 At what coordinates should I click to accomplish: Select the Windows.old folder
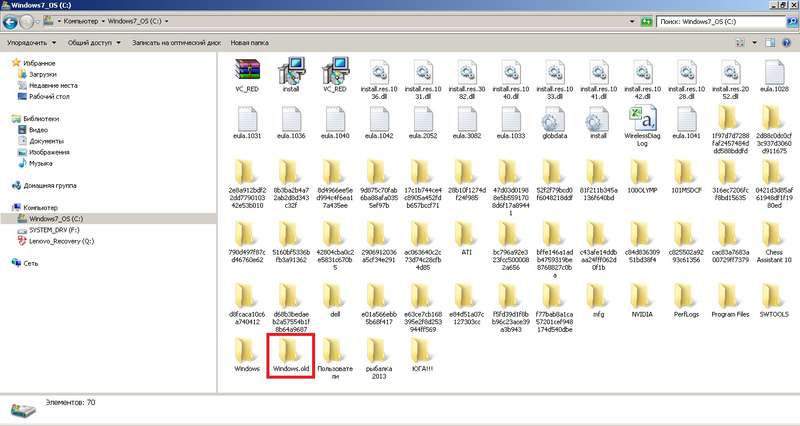(291, 355)
